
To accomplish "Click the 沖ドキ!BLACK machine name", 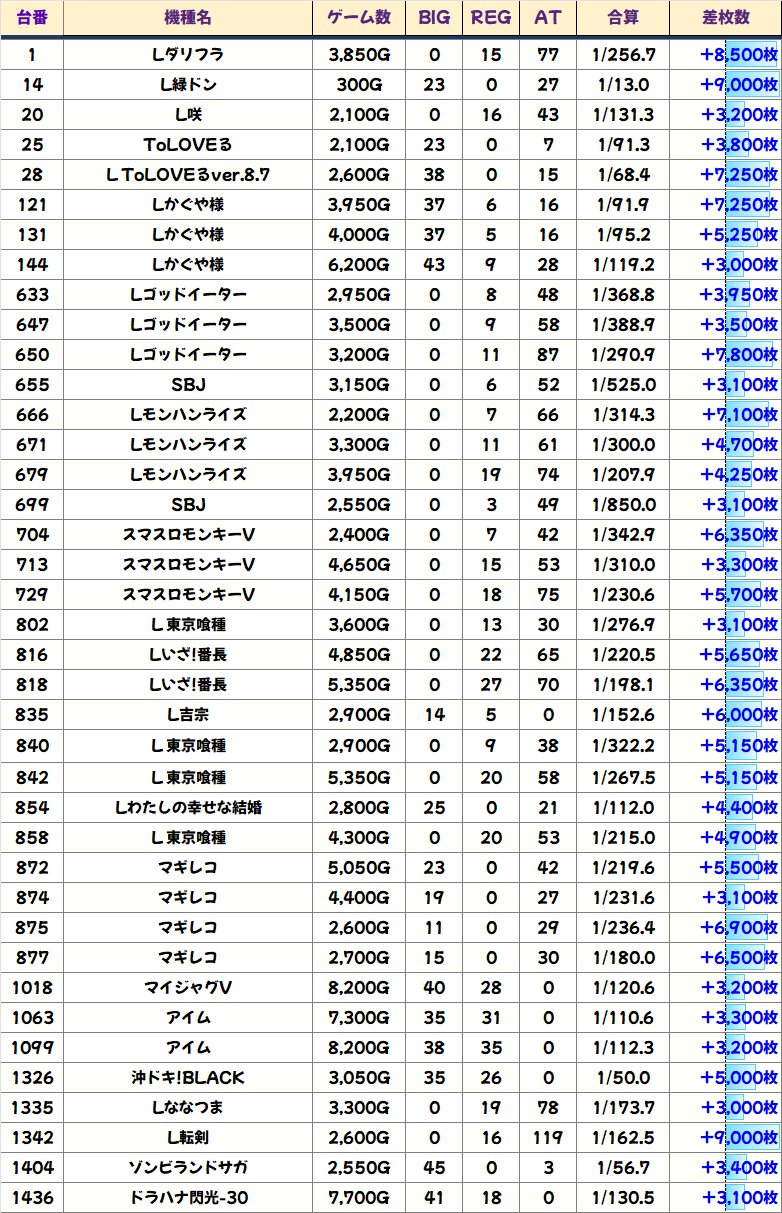I will coord(188,1078).
